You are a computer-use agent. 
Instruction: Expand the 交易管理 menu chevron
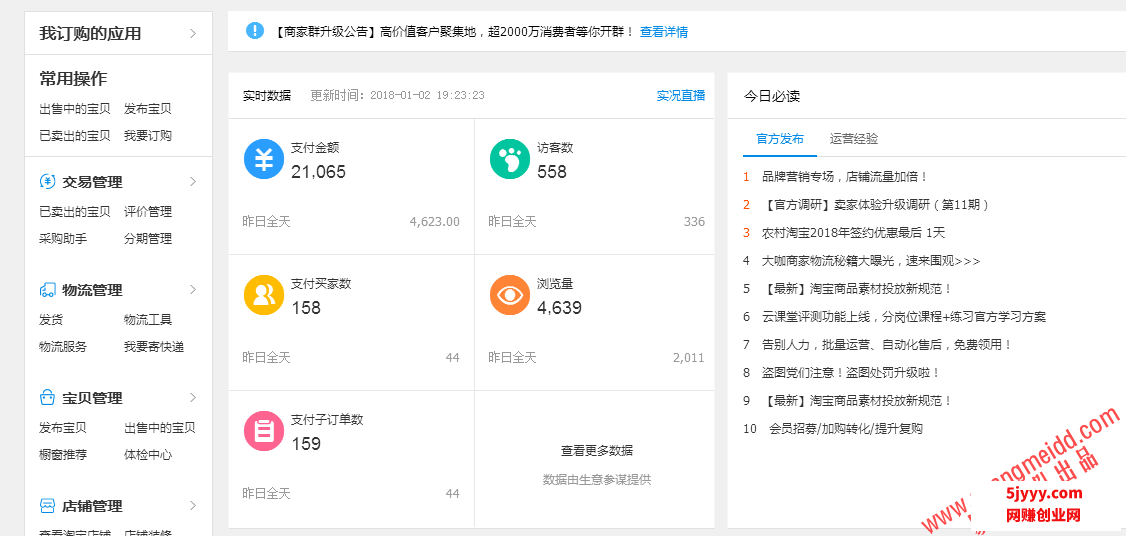click(193, 182)
